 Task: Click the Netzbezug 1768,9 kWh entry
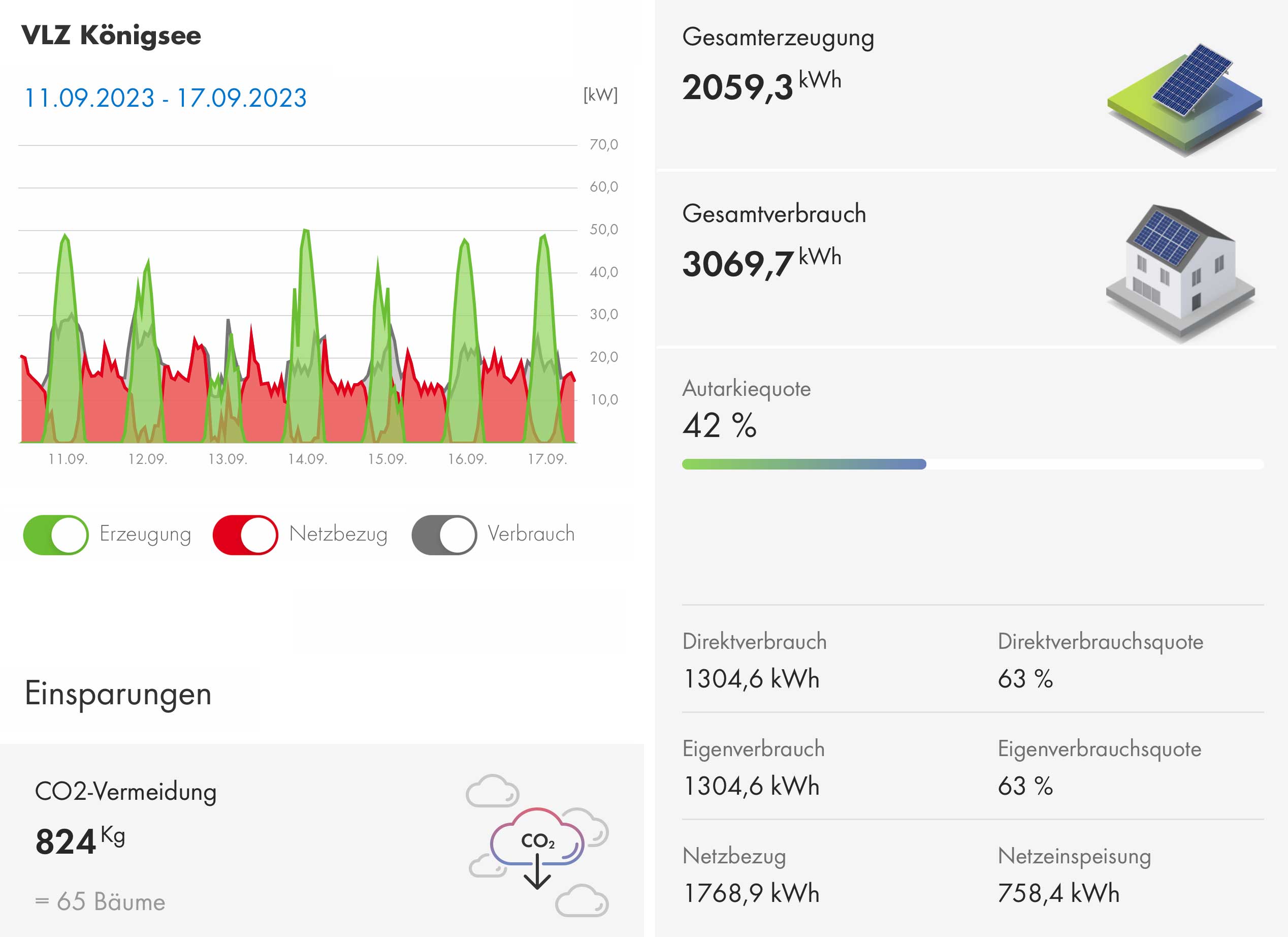pyautogui.click(x=751, y=893)
